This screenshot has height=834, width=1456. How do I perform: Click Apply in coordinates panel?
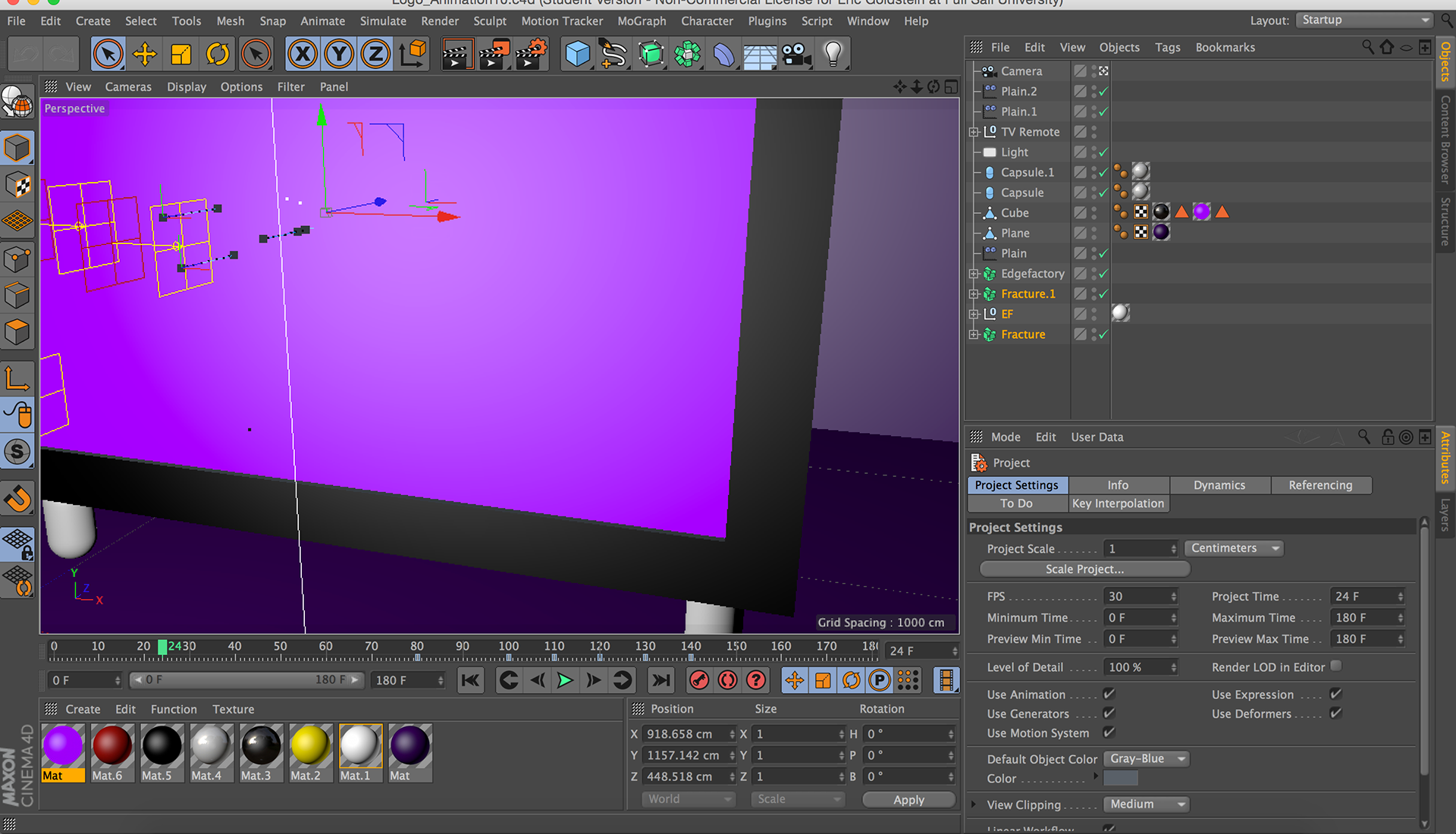(x=908, y=799)
